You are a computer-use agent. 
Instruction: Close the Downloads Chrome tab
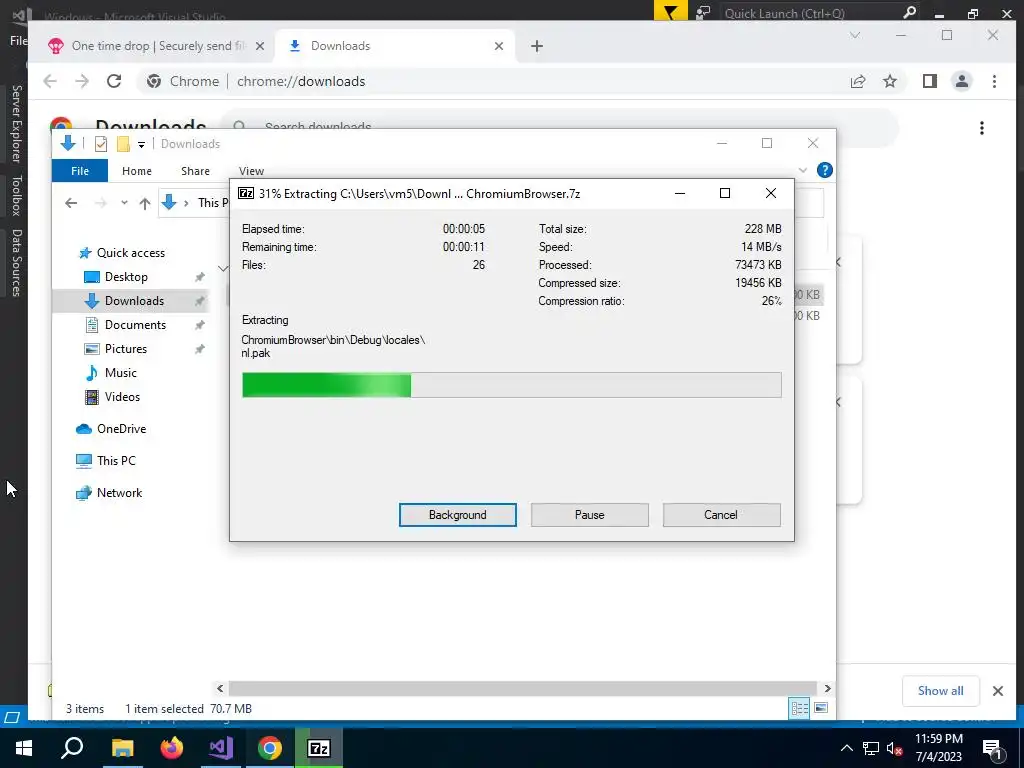pos(499,46)
